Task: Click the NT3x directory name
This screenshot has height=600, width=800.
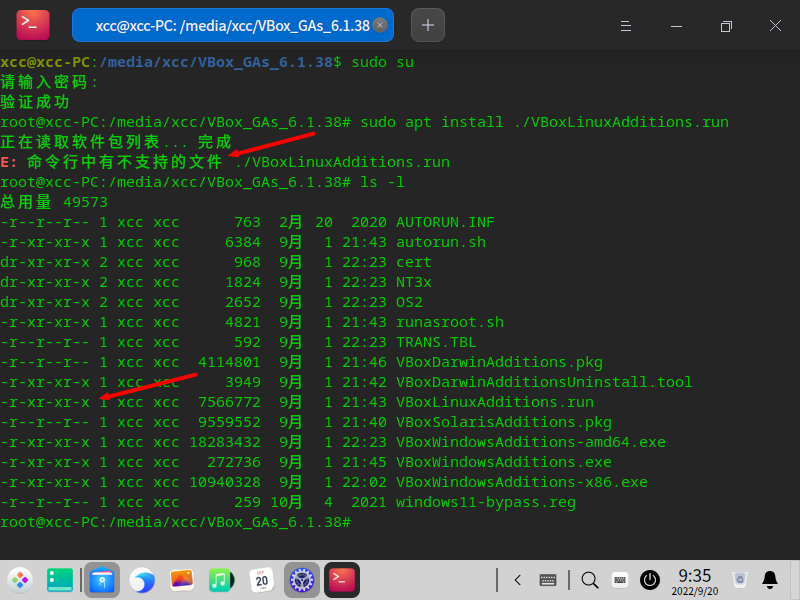Action: point(414,282)
